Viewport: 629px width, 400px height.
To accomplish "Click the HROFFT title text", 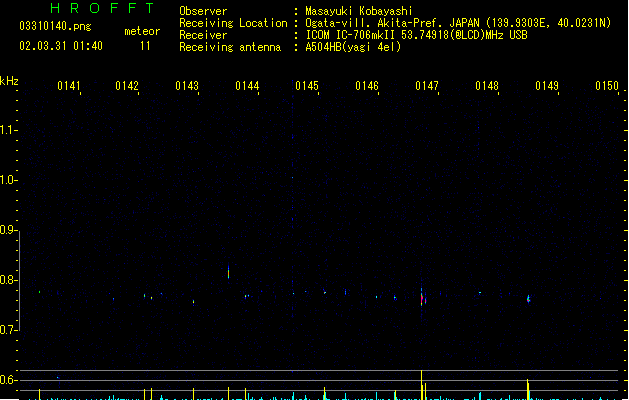I will click(x=102, y=8).
